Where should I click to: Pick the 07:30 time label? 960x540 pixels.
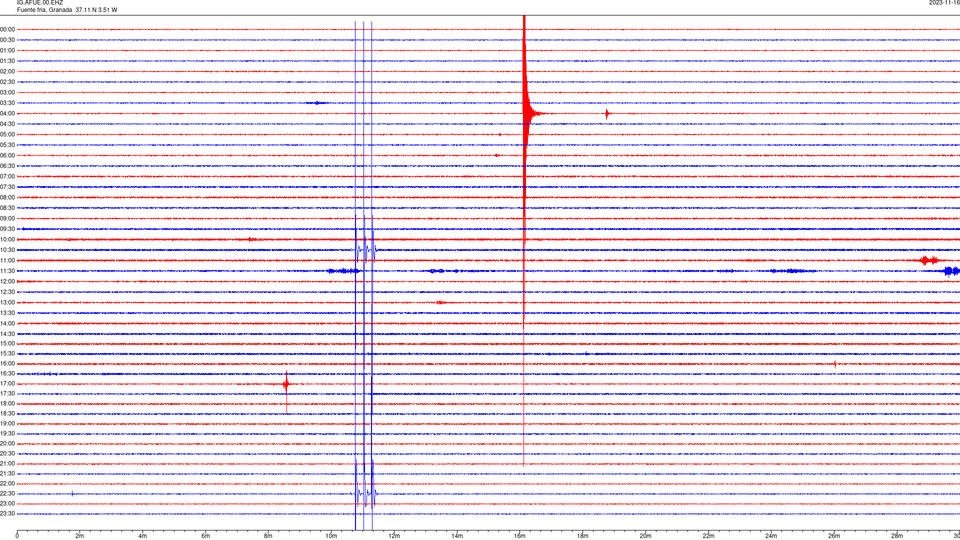tap(8, 187)
